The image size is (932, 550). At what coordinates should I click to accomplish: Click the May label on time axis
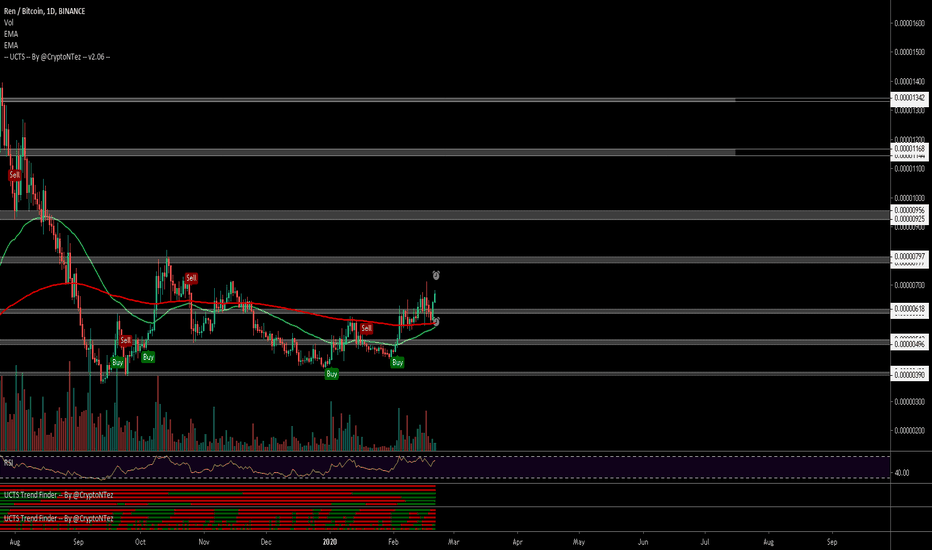[579, 542]
